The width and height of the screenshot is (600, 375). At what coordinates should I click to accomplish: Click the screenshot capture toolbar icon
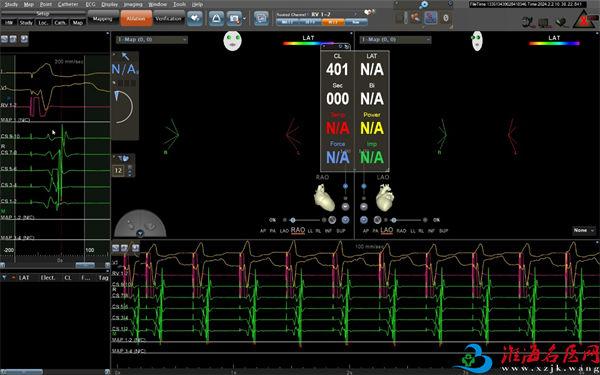234,18
